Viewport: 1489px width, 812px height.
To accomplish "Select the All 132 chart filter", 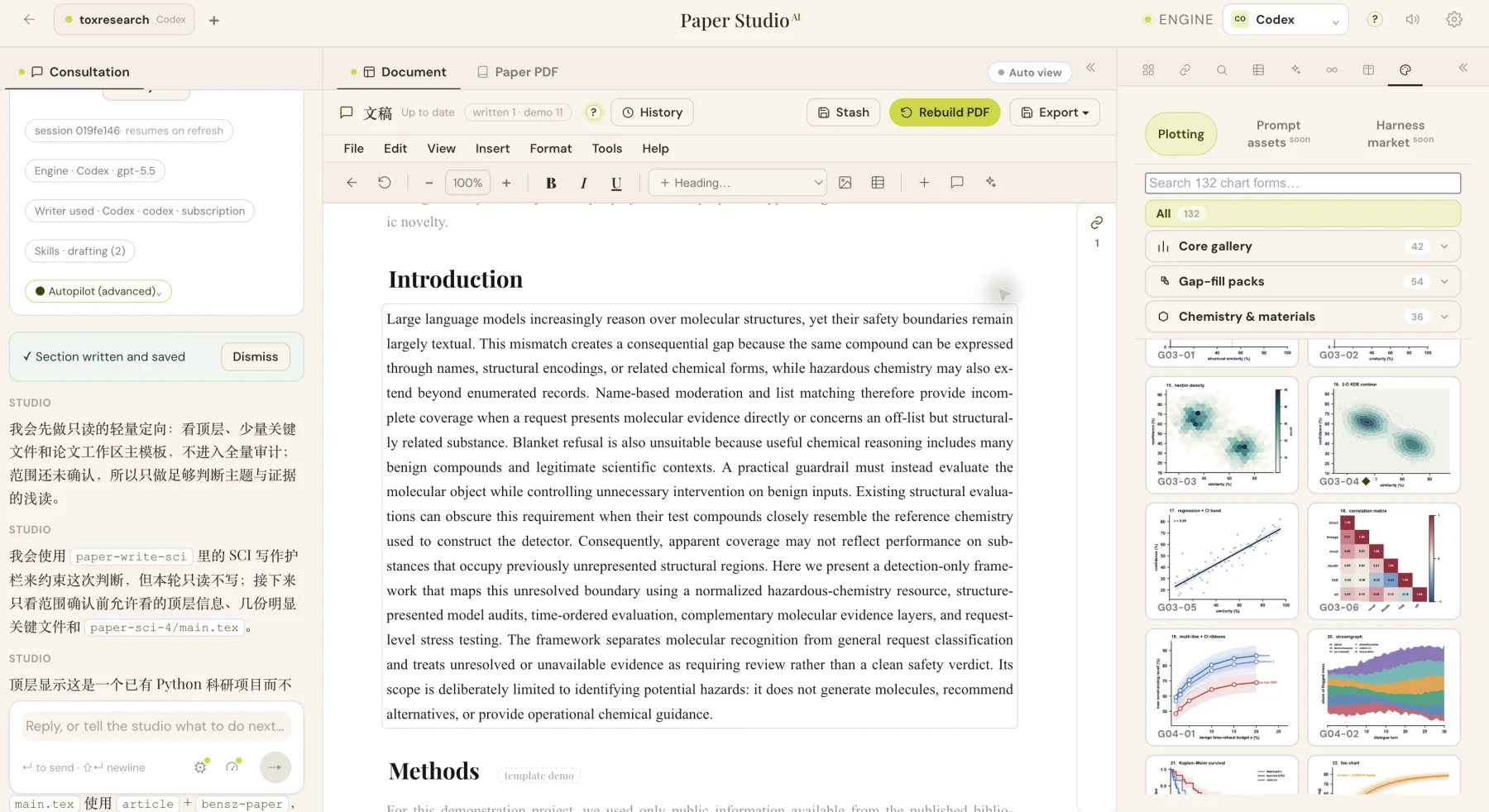I will click(x=1303, y=213).
